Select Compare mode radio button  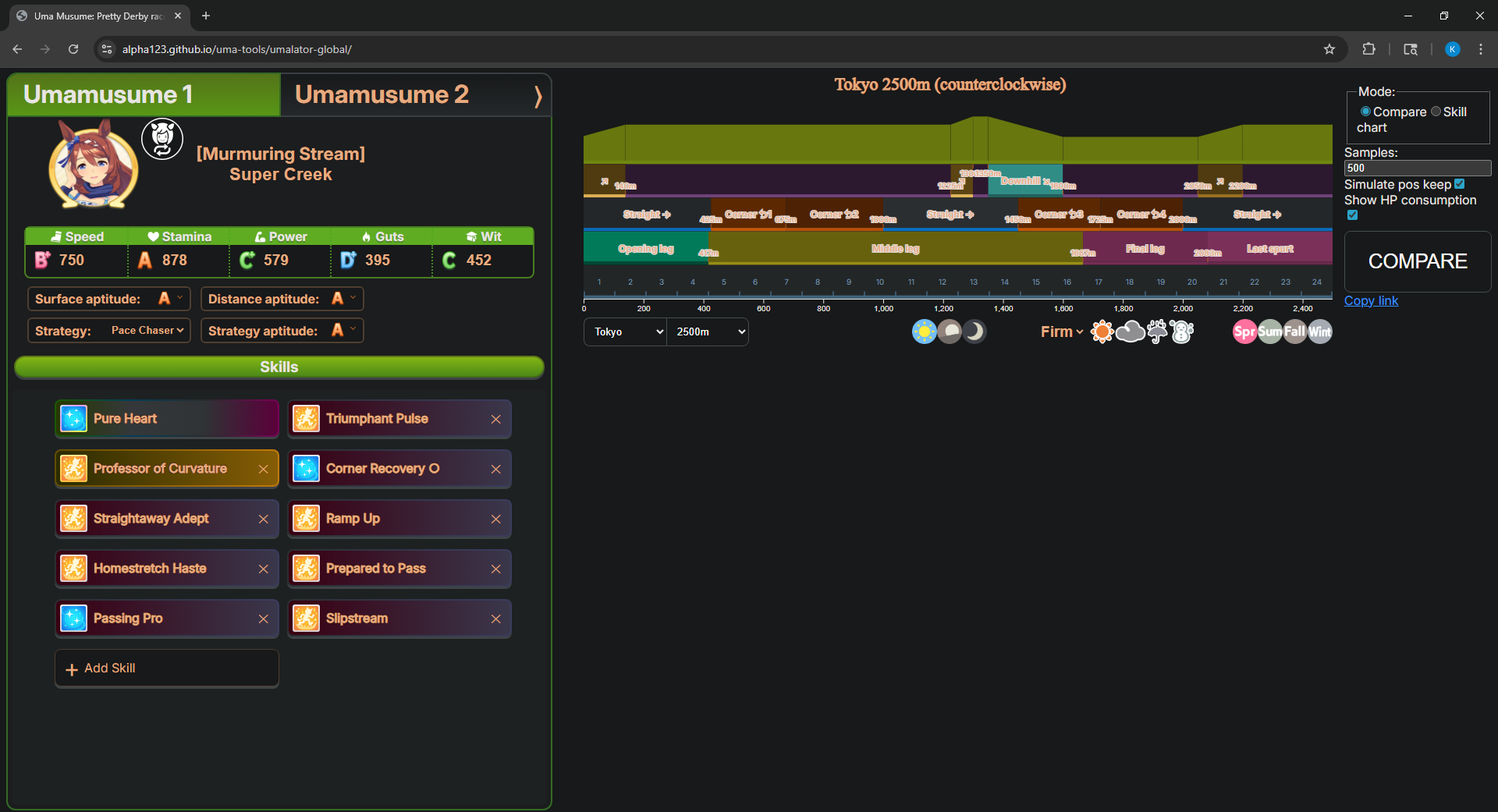point(1365,112)
